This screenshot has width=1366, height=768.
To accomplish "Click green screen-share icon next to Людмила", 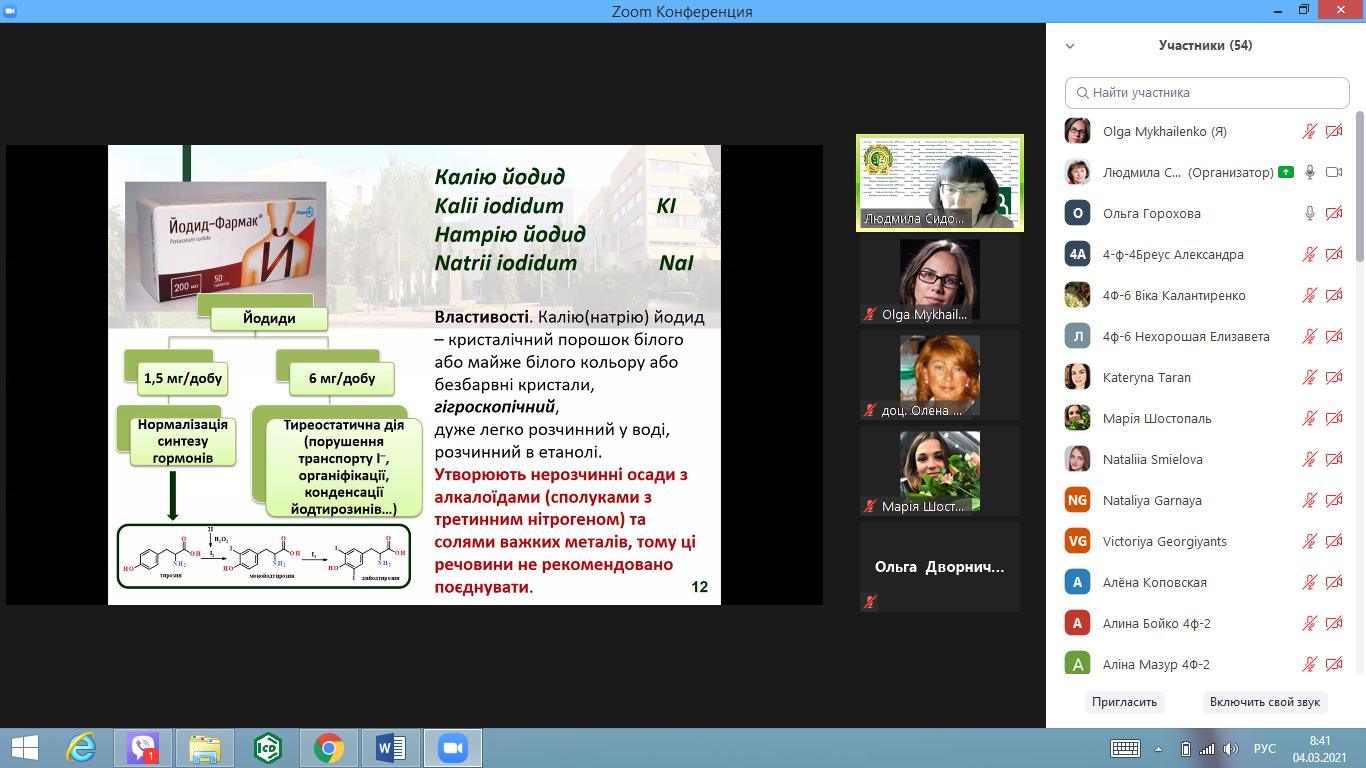I will (x=1285, y=172).
